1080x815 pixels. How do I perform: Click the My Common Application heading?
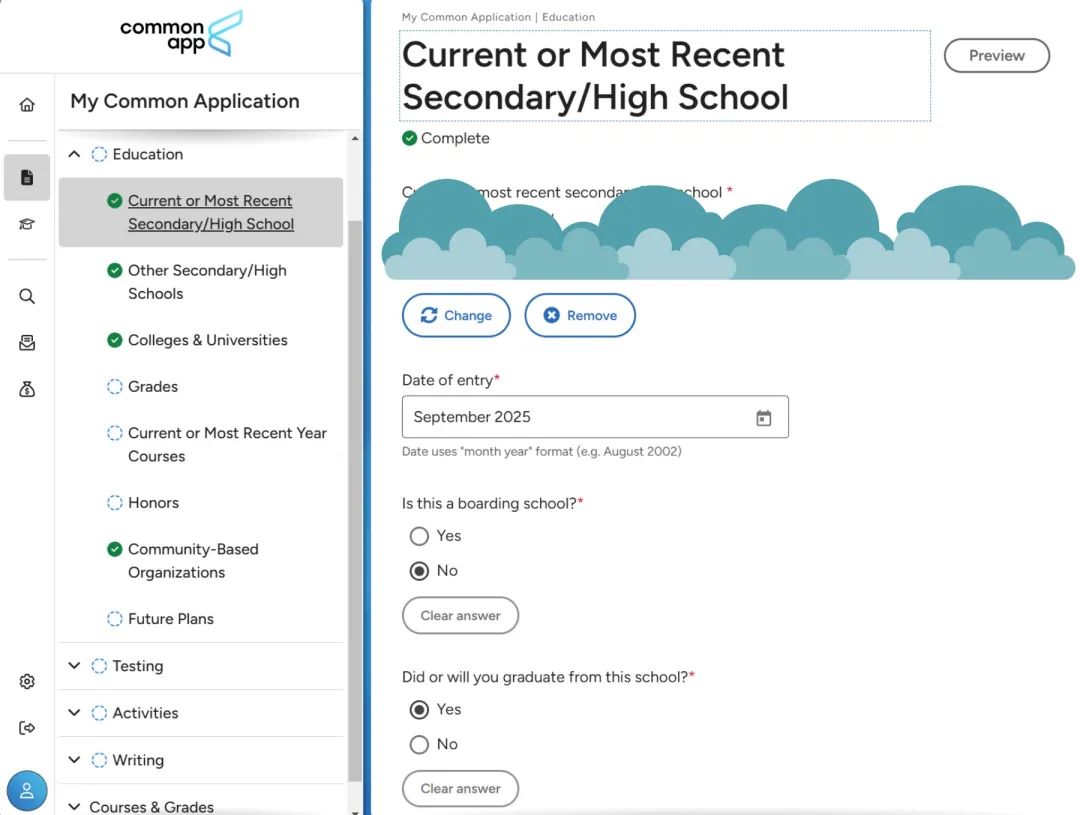(x=185, y=101)
